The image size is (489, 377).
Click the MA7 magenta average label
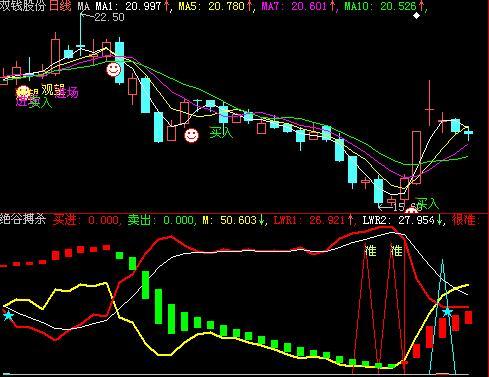297,6
